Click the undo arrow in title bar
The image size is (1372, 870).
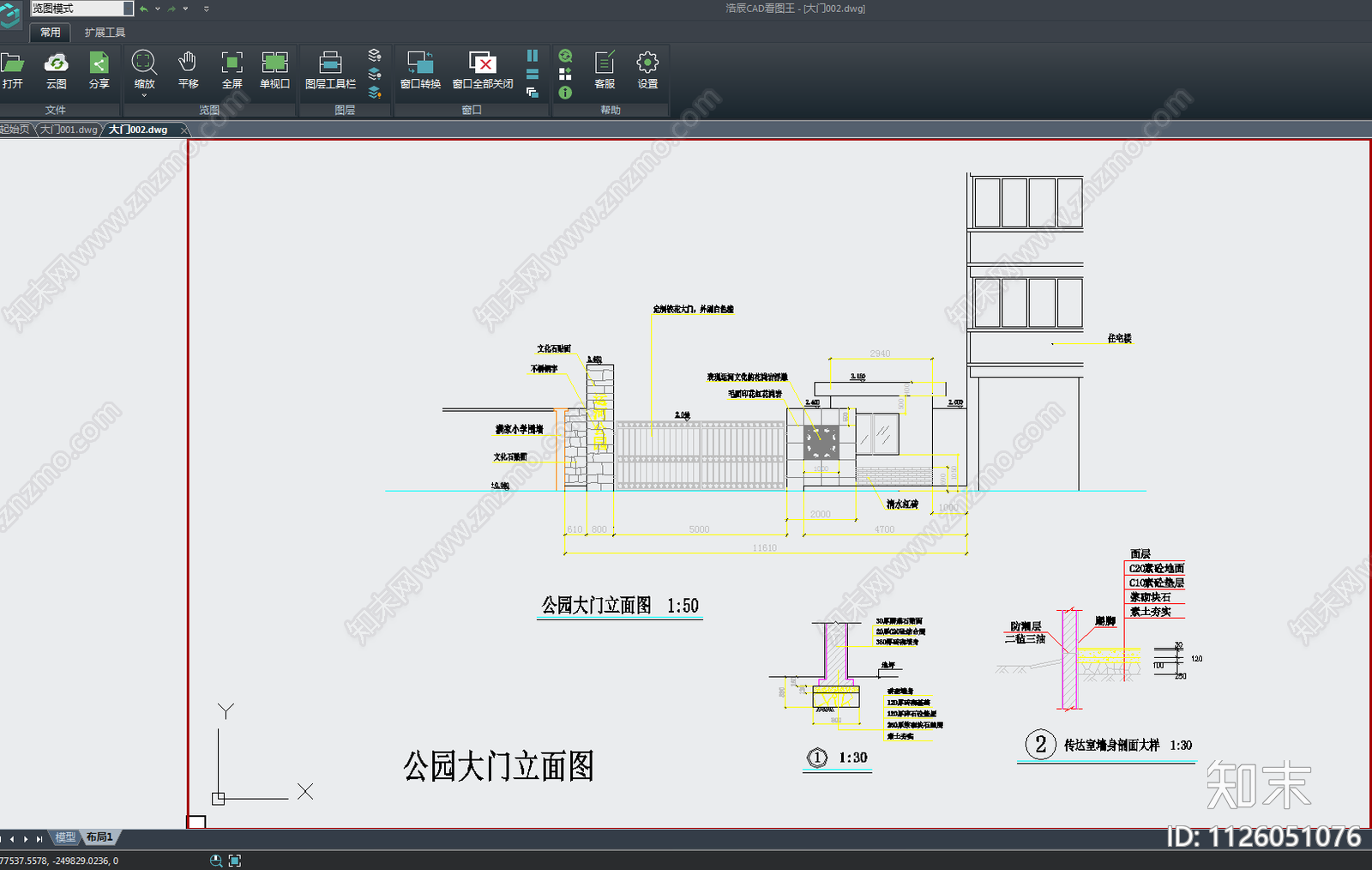144,9
